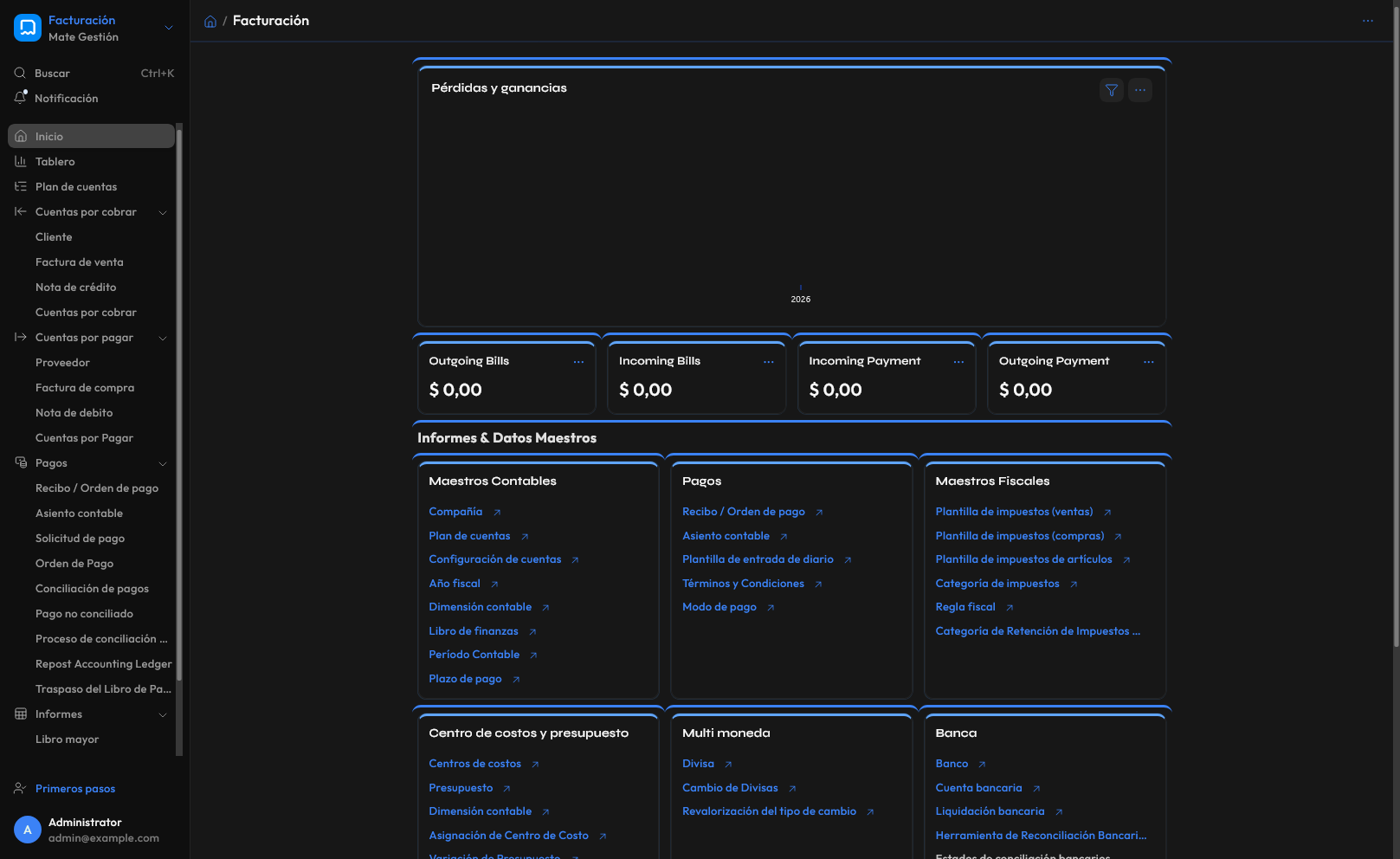Viewport: 1400px width, 859px height.
Task: Click the Pagos coins icon in sidebar
Action: click(21, 463)
